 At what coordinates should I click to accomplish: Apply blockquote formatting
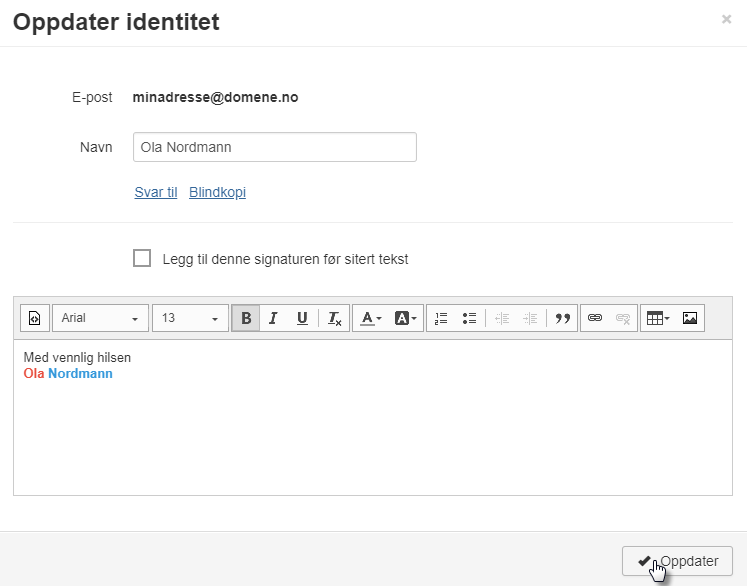(x=563, y=318)
